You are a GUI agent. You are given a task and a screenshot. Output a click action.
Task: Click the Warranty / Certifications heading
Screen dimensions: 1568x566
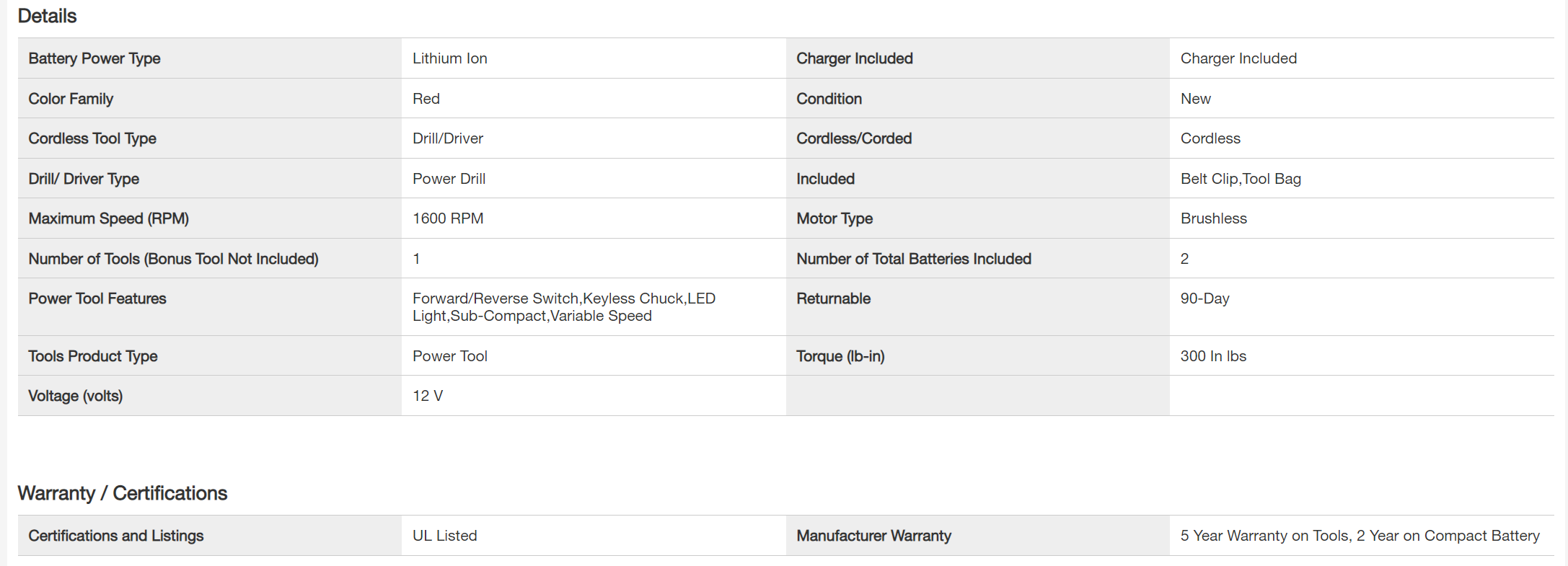click(x=122, y=493)
